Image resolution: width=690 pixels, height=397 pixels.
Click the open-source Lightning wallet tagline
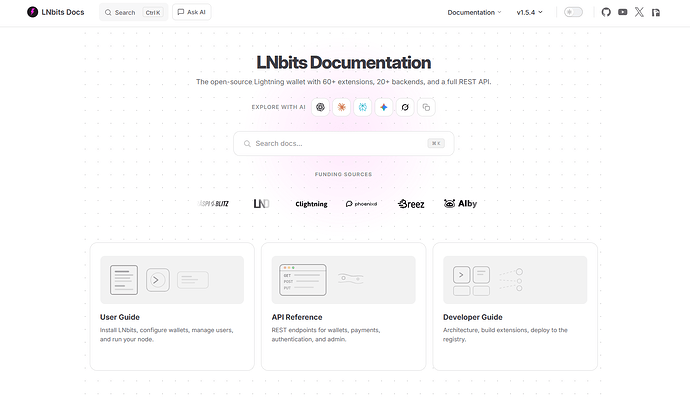[343, 82]
